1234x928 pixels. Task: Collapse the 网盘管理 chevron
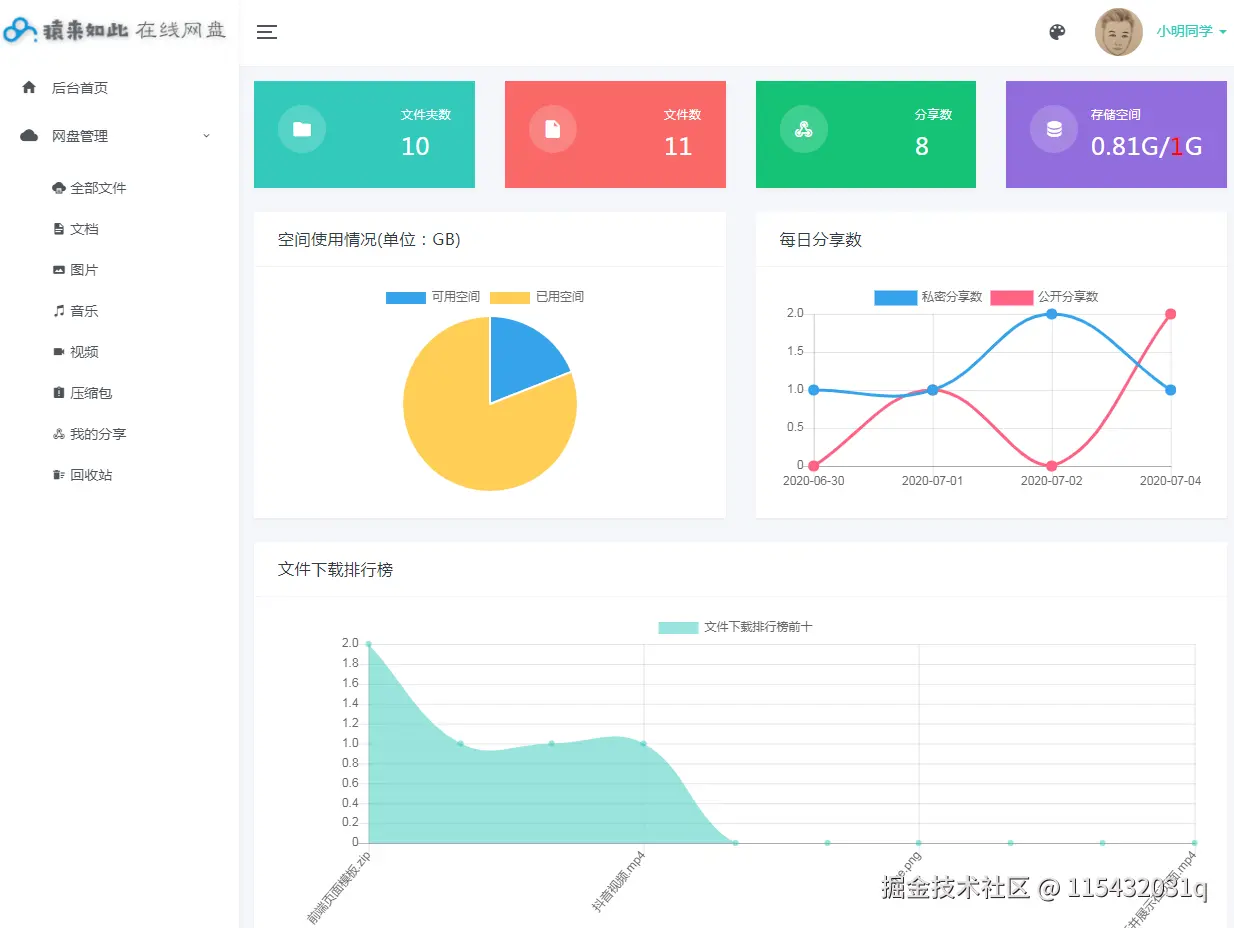click(207, 136)
